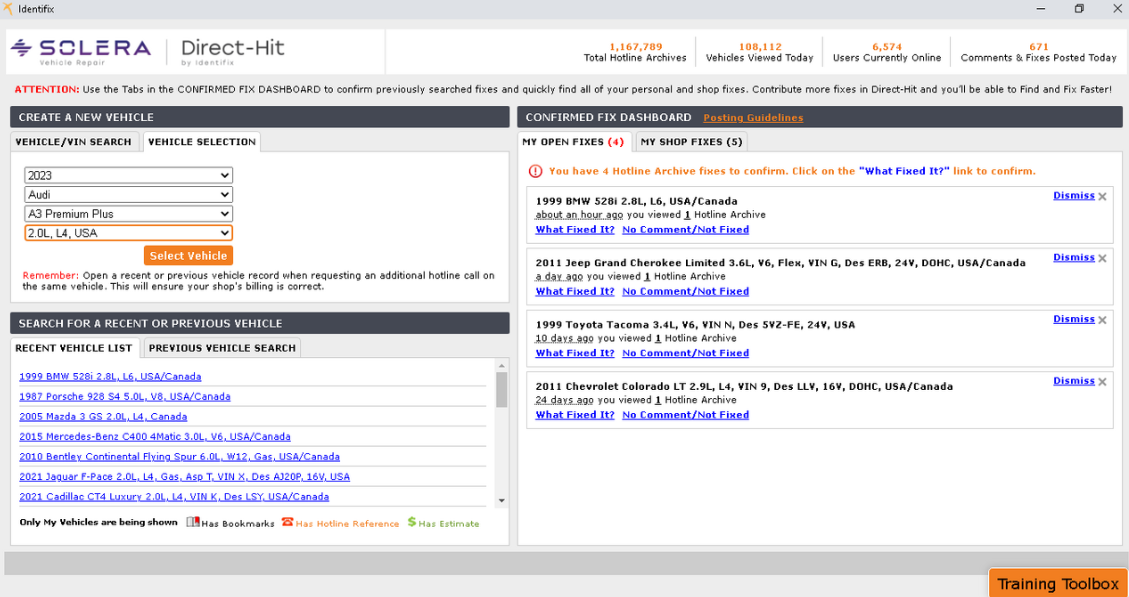Expand the make dropdown showing Audi
Viewport: 1129px width, 597px height.
pos(128,195)
